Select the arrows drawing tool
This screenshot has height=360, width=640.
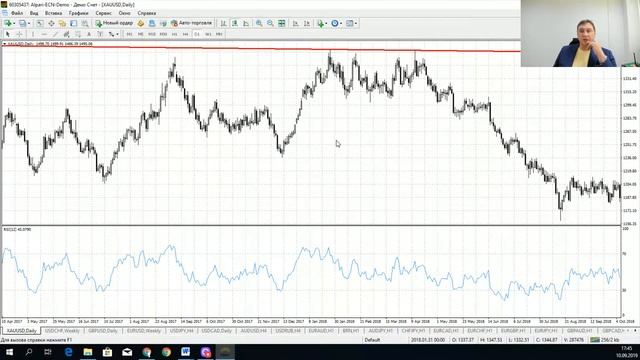[111, 34]
